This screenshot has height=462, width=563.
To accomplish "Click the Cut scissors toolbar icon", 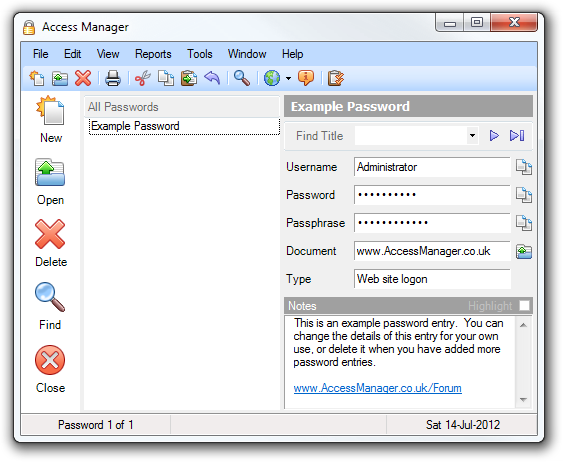I will tap(143, 78).
